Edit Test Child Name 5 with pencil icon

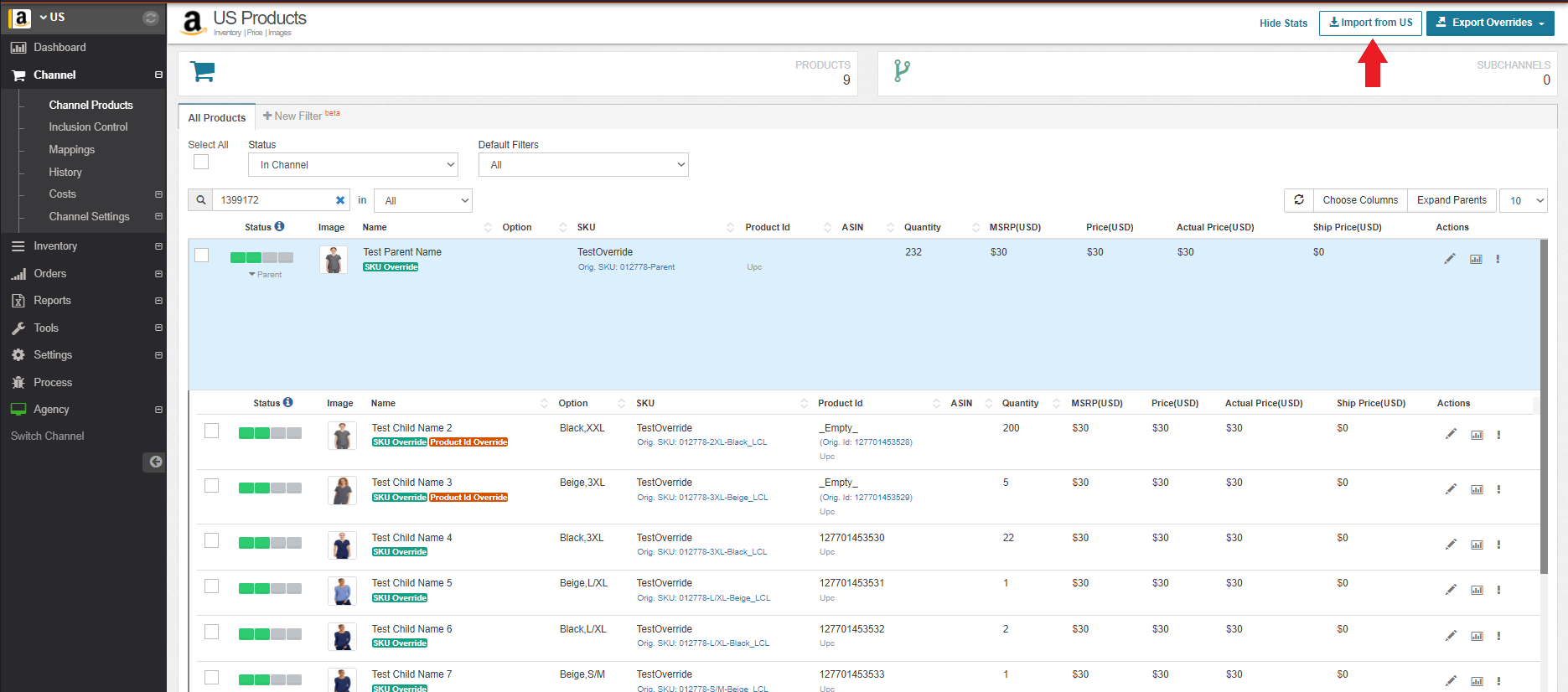1451,589
